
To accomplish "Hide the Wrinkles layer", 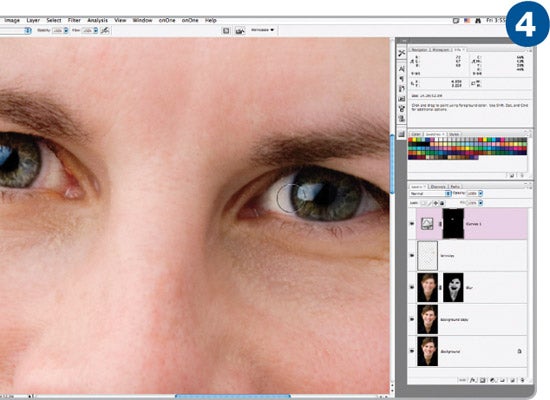I will pyautogui.click(x=412, y=255).
